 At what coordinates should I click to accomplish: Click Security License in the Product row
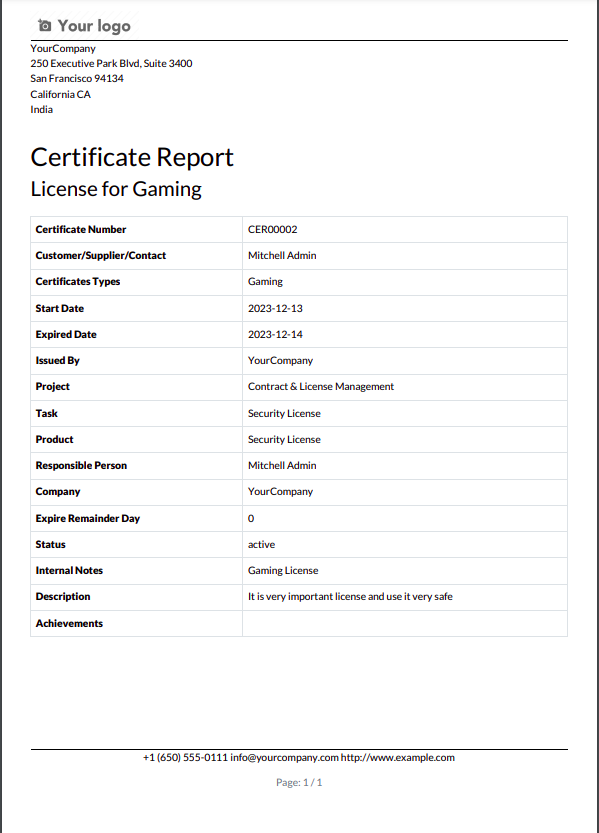284,439
